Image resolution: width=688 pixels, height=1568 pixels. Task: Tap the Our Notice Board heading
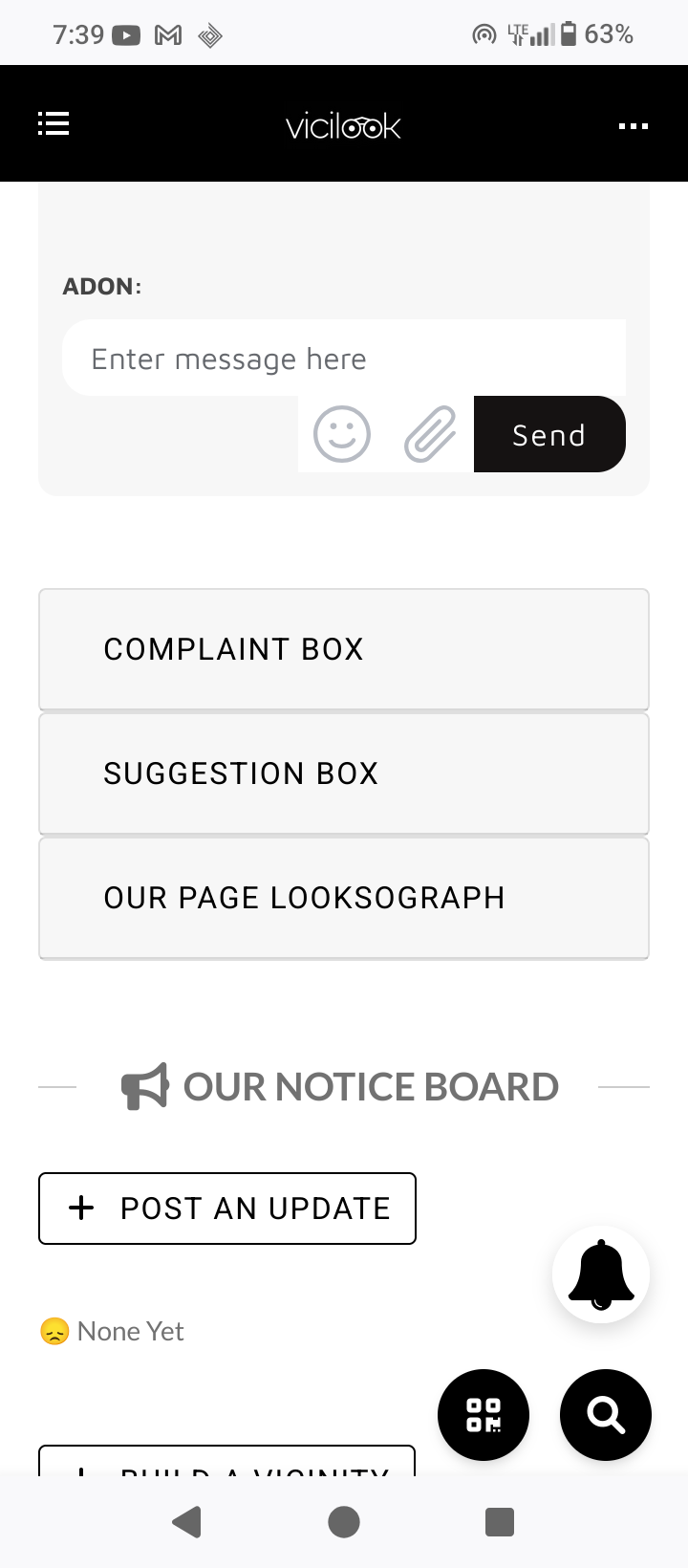point(371,1087)
